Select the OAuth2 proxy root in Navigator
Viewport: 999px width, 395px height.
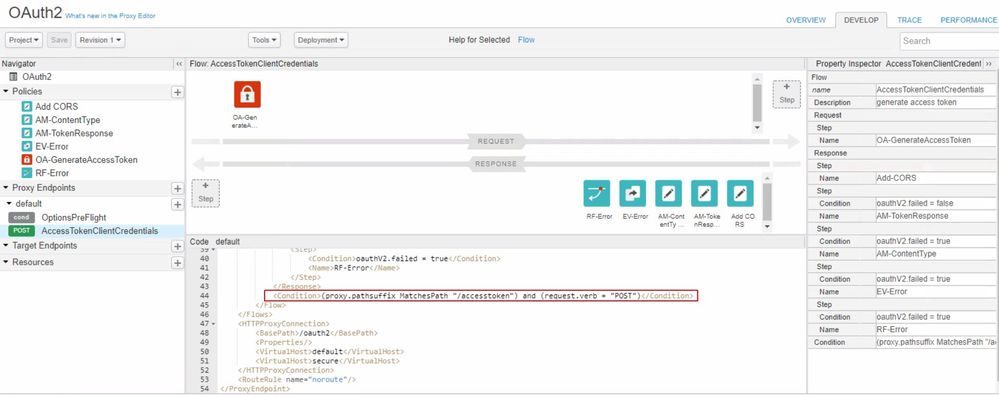tap(37, 76)
